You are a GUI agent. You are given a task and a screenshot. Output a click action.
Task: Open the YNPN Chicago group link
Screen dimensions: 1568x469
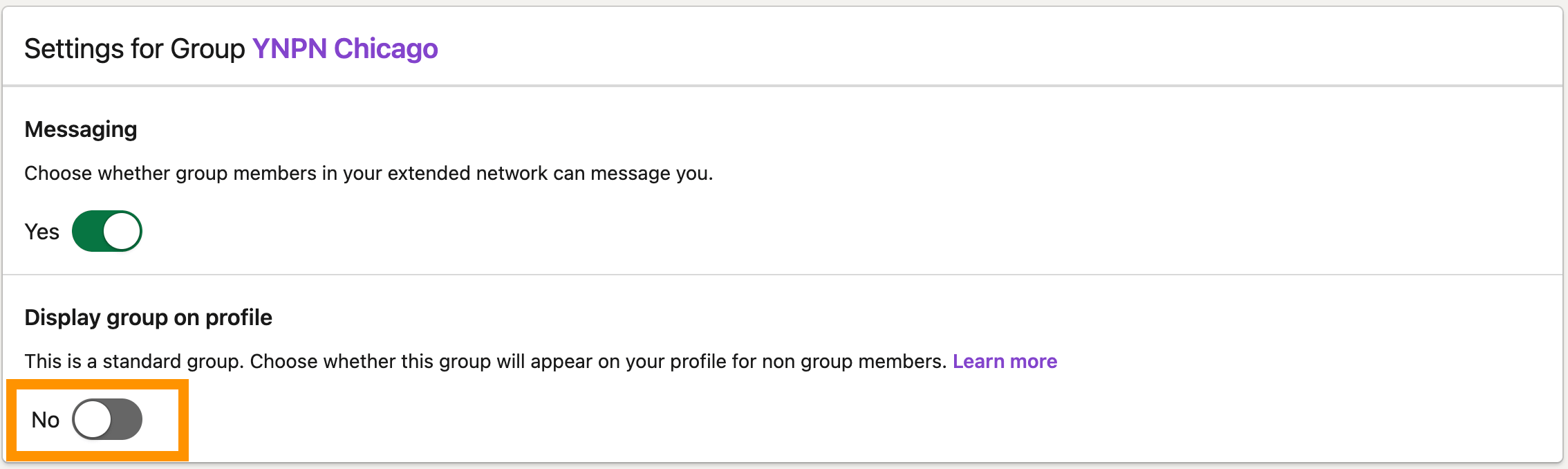pos(344,49)
